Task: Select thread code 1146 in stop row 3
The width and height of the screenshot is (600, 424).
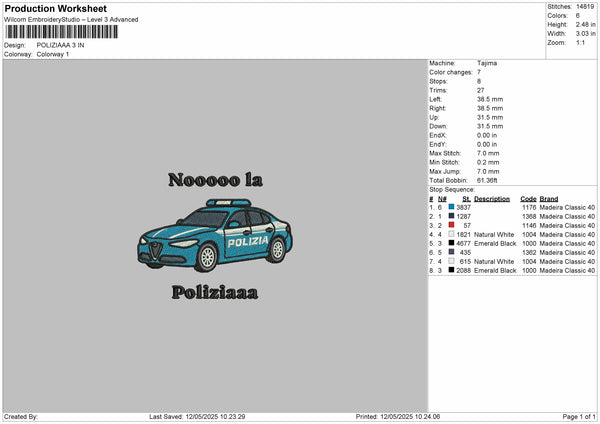Action: [529, 225]
